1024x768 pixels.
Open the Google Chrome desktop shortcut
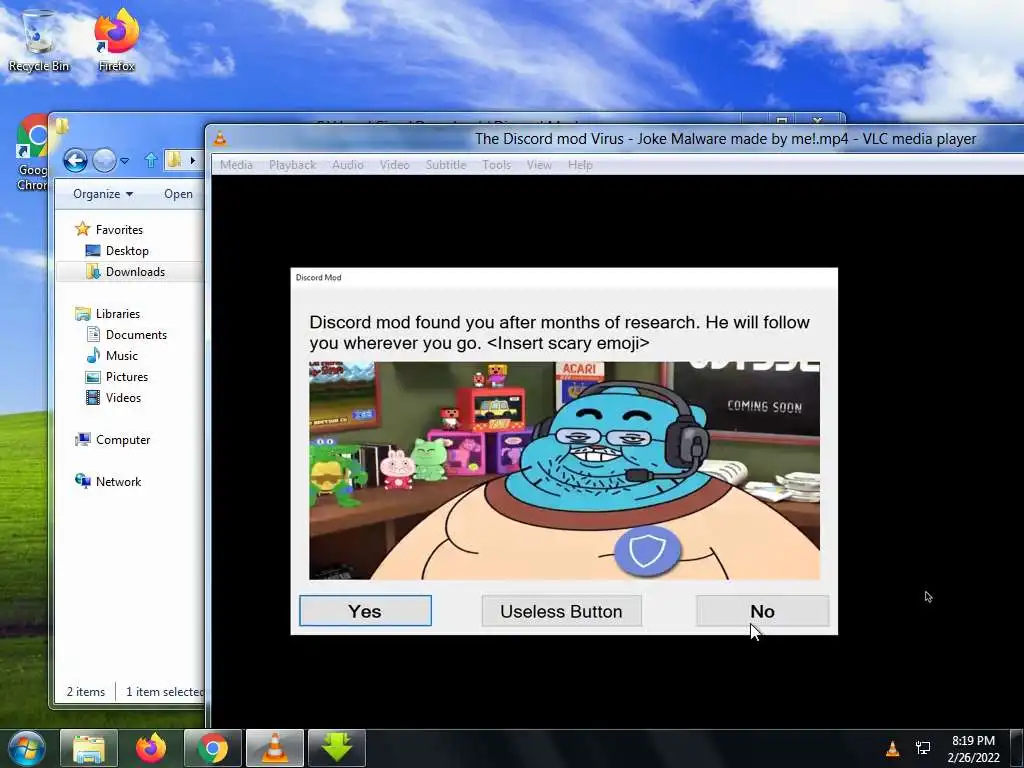31,153
